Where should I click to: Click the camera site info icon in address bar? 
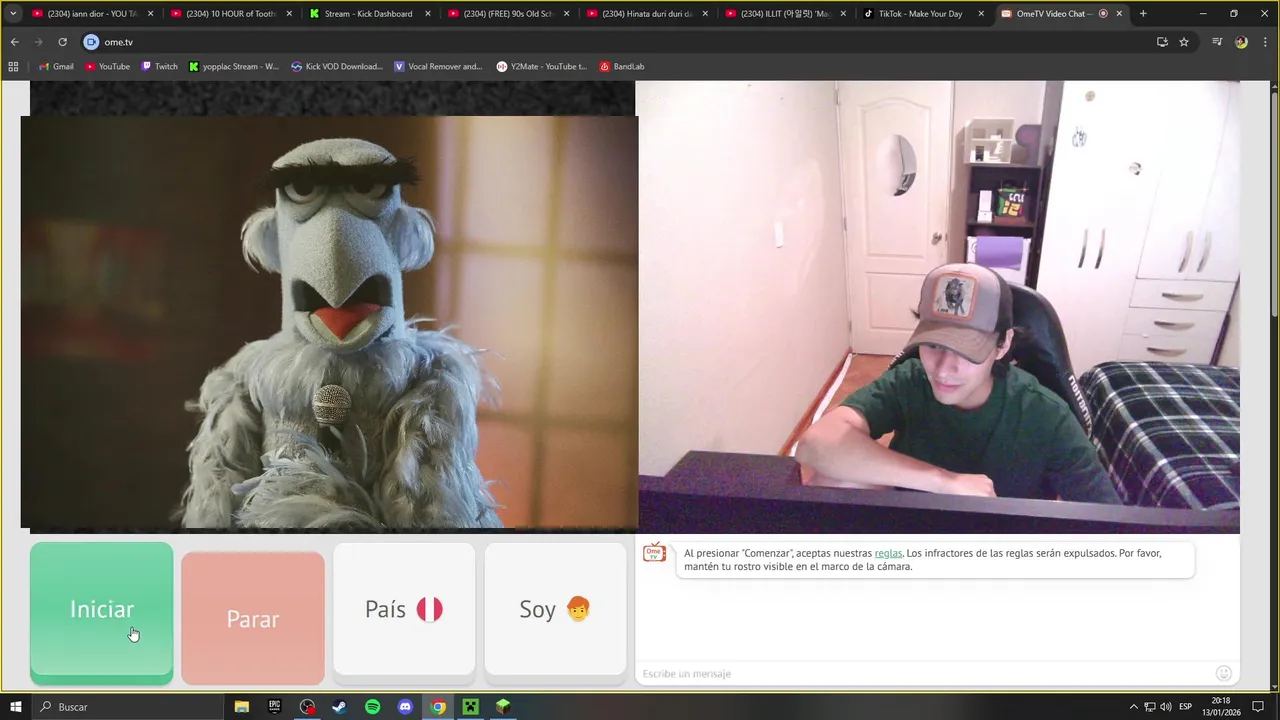[91, 42]
